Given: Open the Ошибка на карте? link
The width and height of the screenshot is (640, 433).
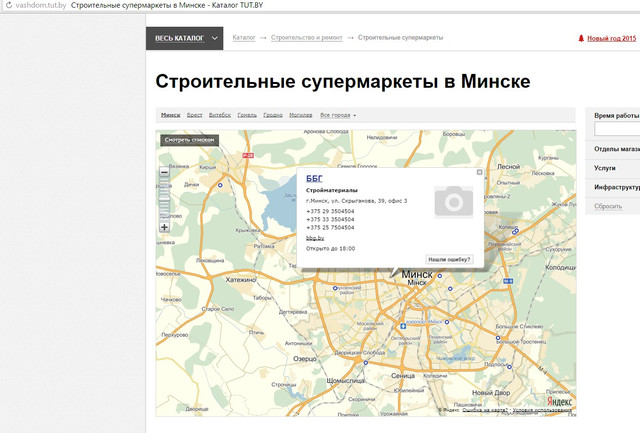Looking at the screenshot, I should pyautogui.click(x=485, y=410).
